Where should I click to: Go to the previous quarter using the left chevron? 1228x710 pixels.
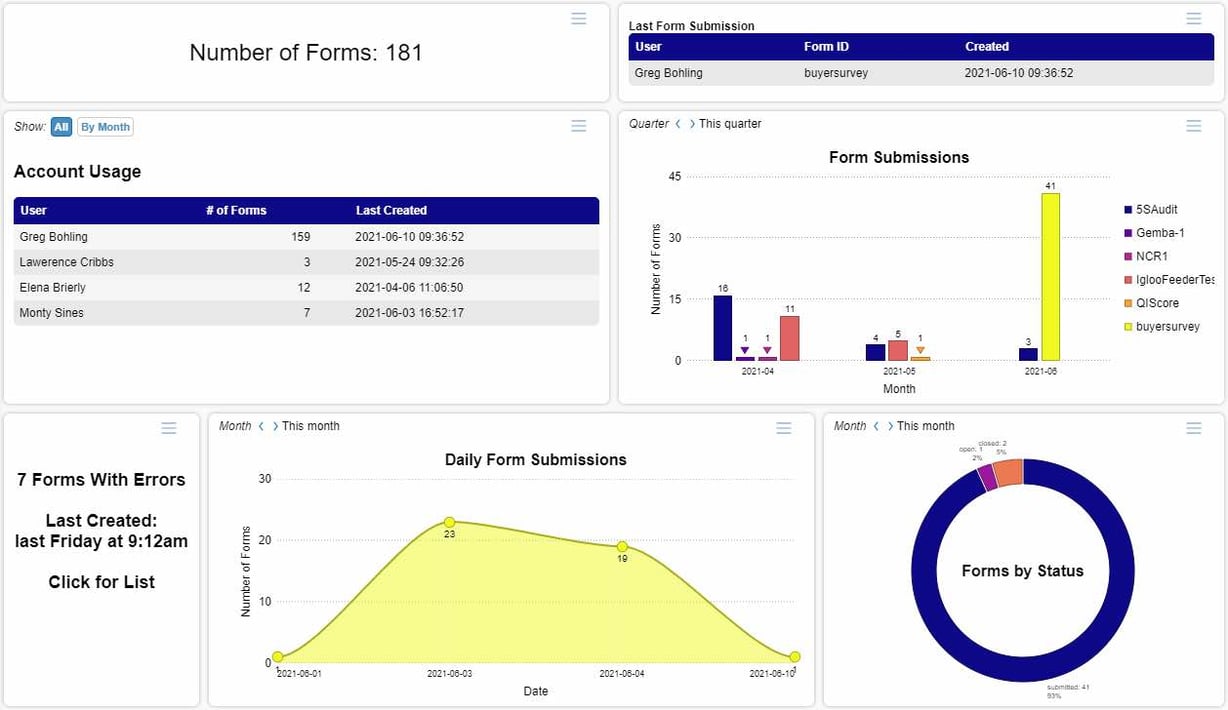pos(678,123)
